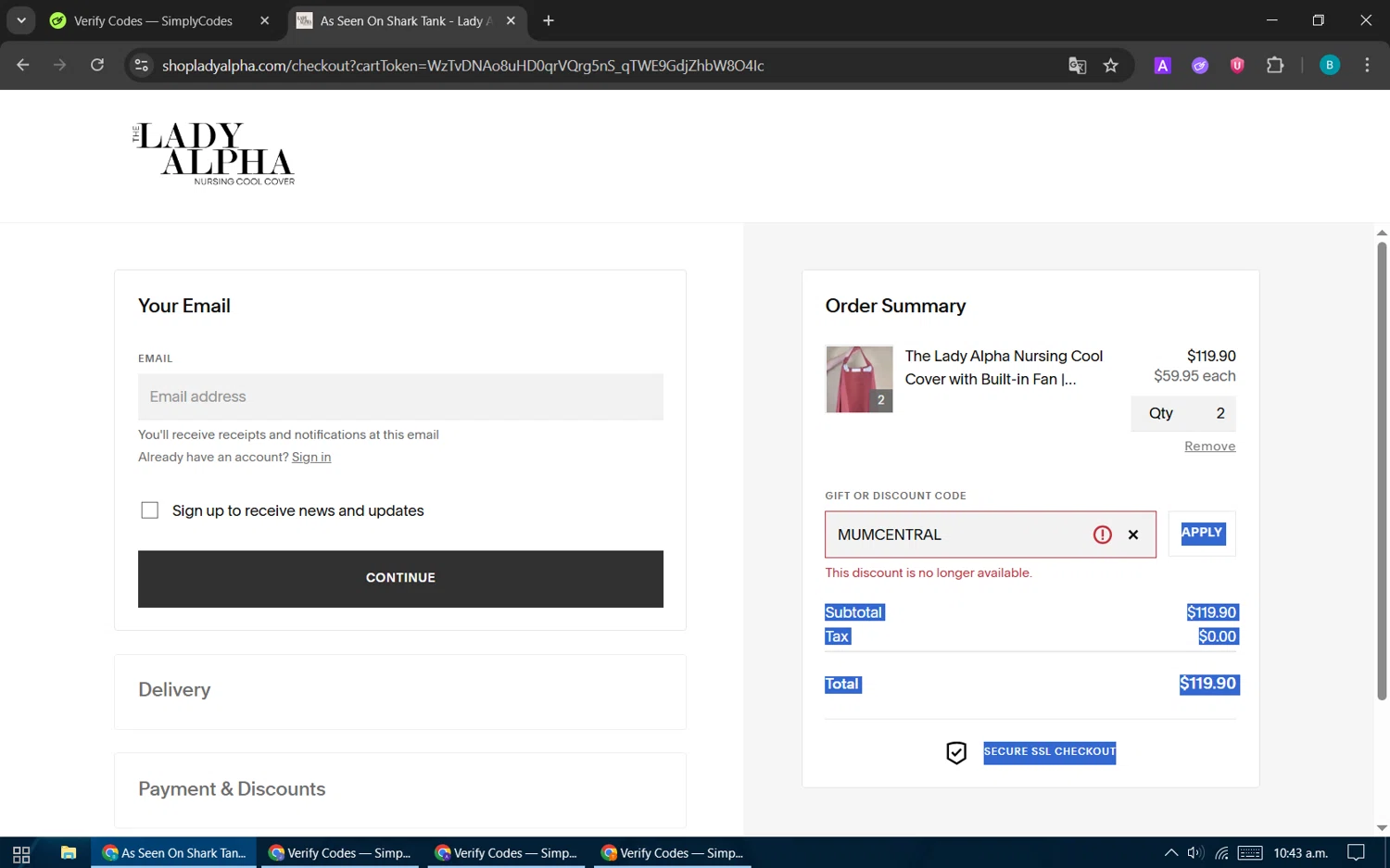Open the volume control
The image size is (1390, 868).
[1195, 853]
